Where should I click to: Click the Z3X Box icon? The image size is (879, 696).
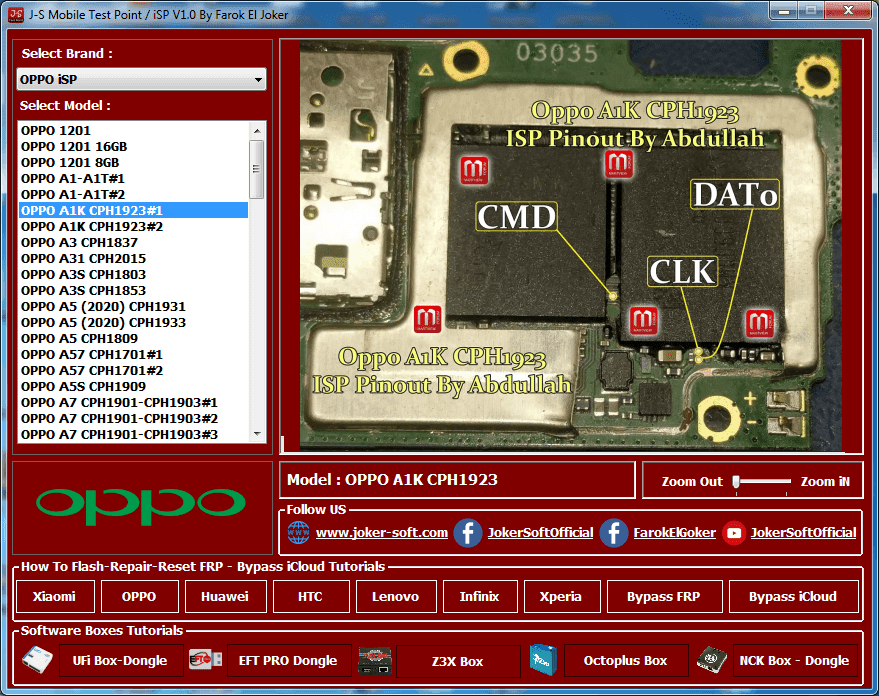(x=375, y=661)
